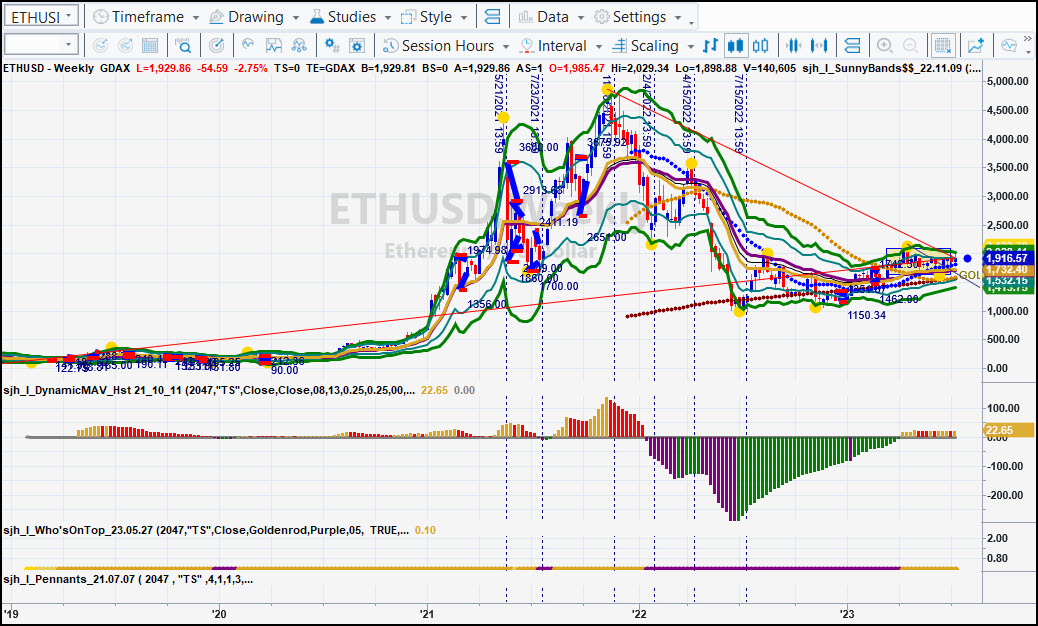This screenshot has height=626, width=1038.
Task: Click the increase bar spacing icon
Action: pyautogui.click(x=819, y=45)
